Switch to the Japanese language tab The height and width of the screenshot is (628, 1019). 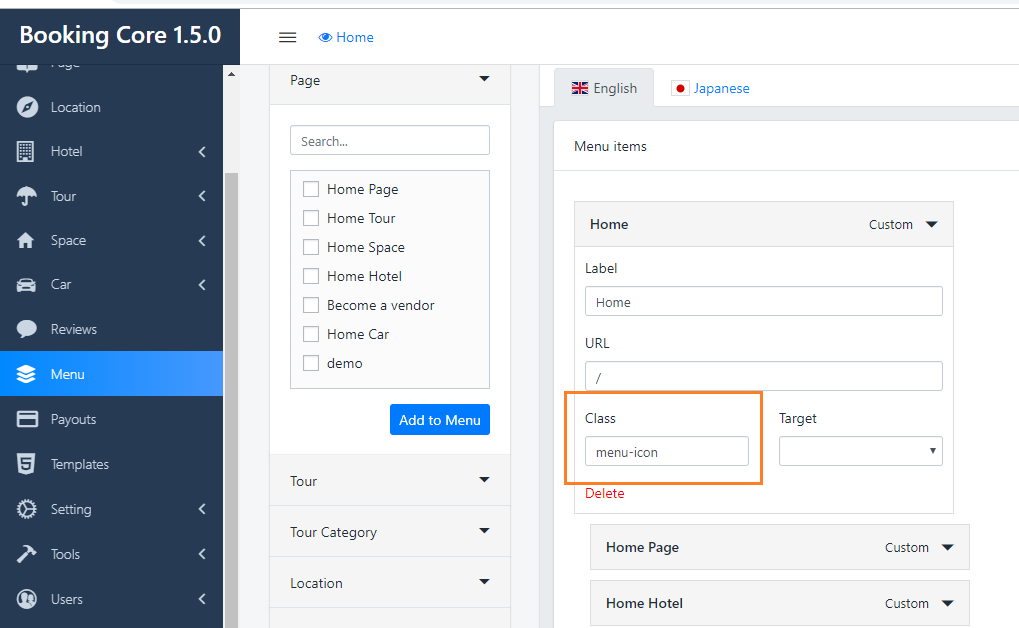711,88
